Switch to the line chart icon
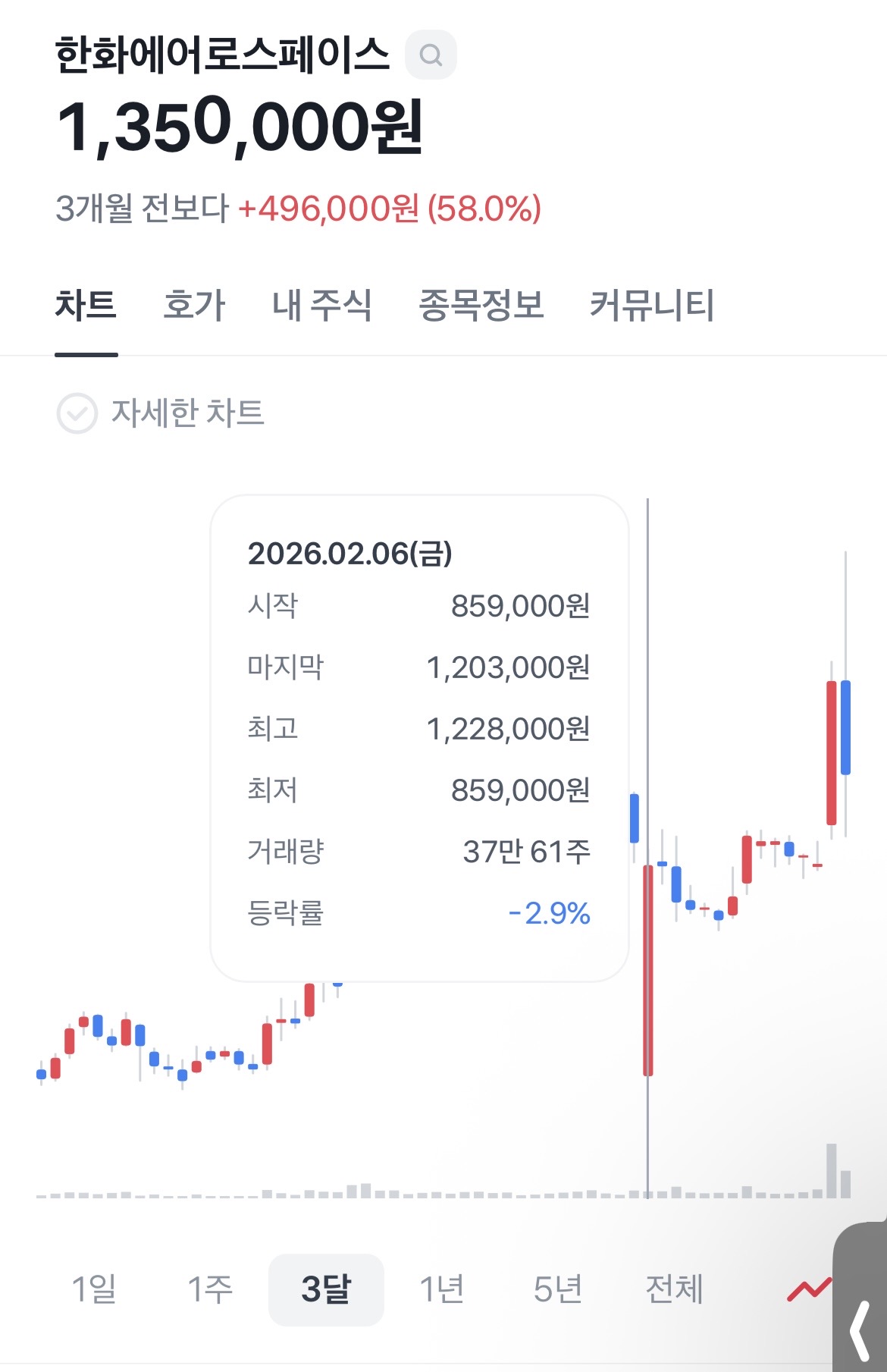 [x=808, y=1289]
